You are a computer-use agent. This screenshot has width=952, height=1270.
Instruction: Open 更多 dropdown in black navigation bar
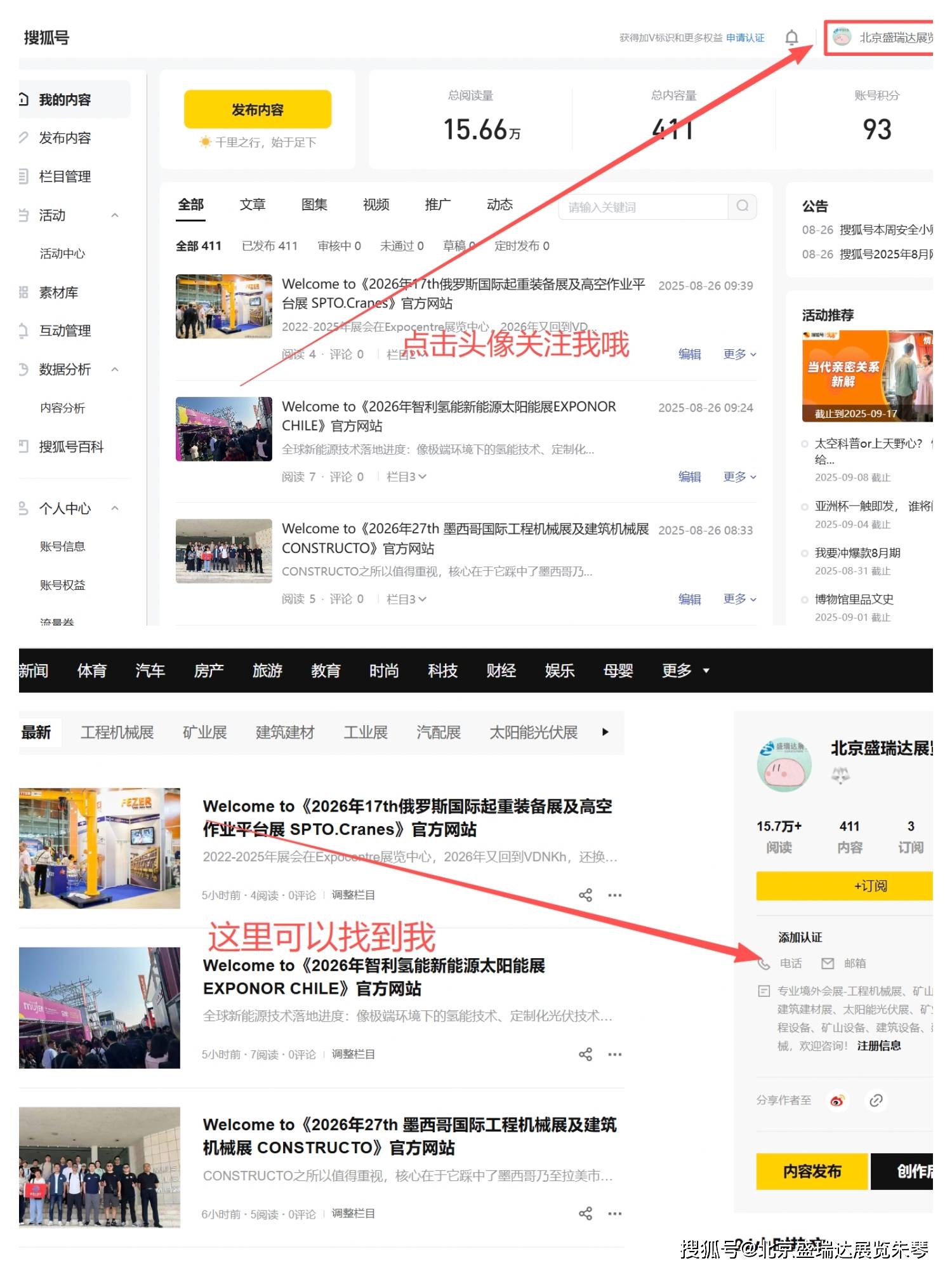pyautogui.click(x=685, y=671)
